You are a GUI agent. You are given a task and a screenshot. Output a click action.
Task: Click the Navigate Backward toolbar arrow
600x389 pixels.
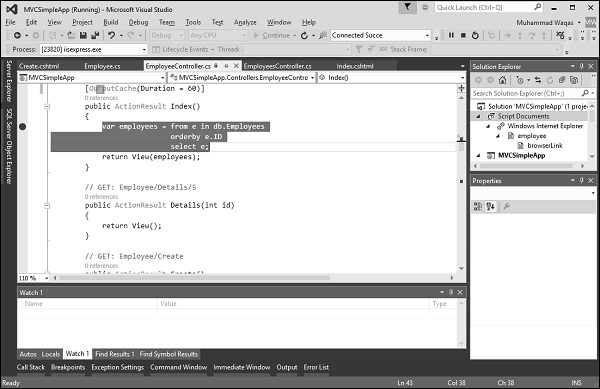point(17,36)
